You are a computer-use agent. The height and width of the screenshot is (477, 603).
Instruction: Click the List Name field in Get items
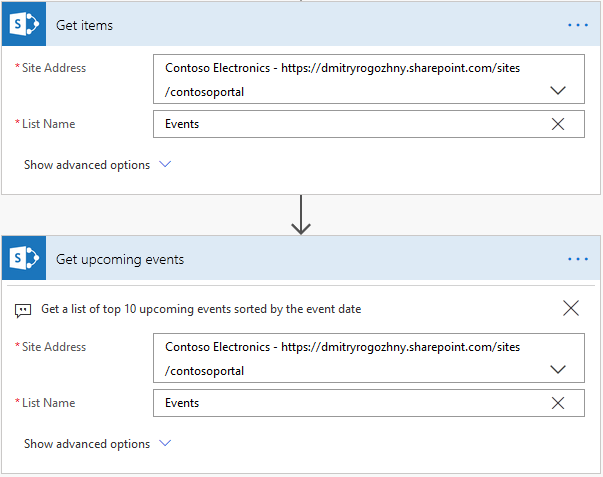(369, 124)
